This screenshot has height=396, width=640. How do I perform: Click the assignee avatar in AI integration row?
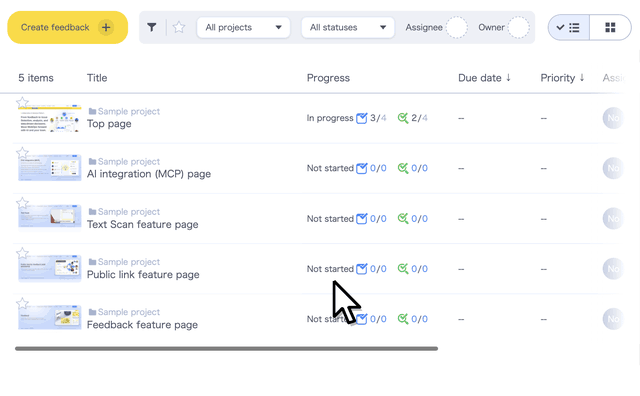(613, 168)
